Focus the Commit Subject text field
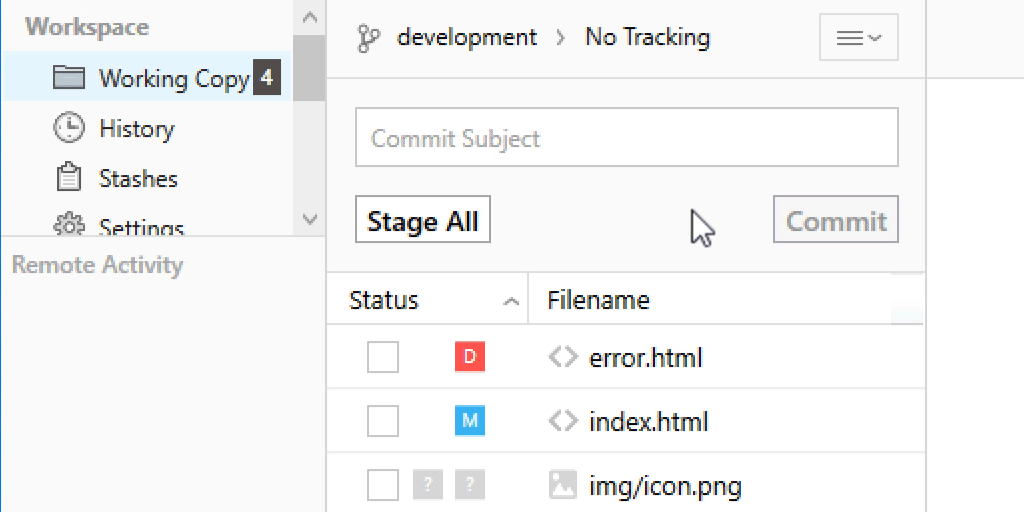This screenshot has width=1024, height=512. (x=626, y=138)
